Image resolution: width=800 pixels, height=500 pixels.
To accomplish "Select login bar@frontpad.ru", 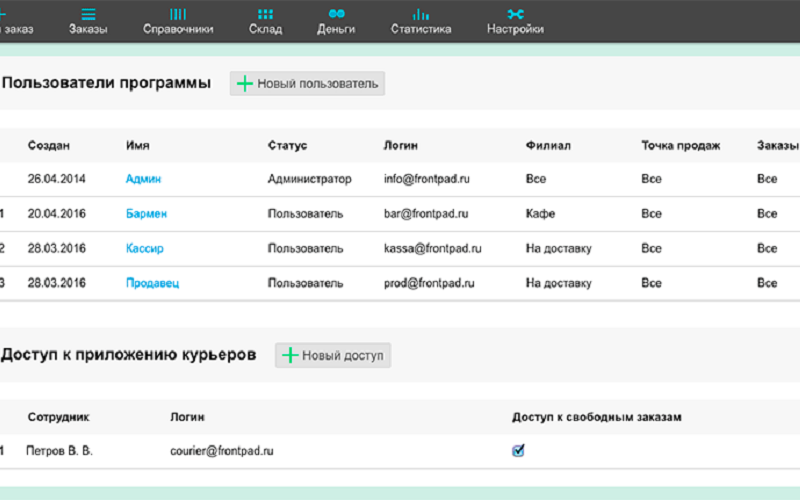I will pyautogui.click(x=426, y=214).
